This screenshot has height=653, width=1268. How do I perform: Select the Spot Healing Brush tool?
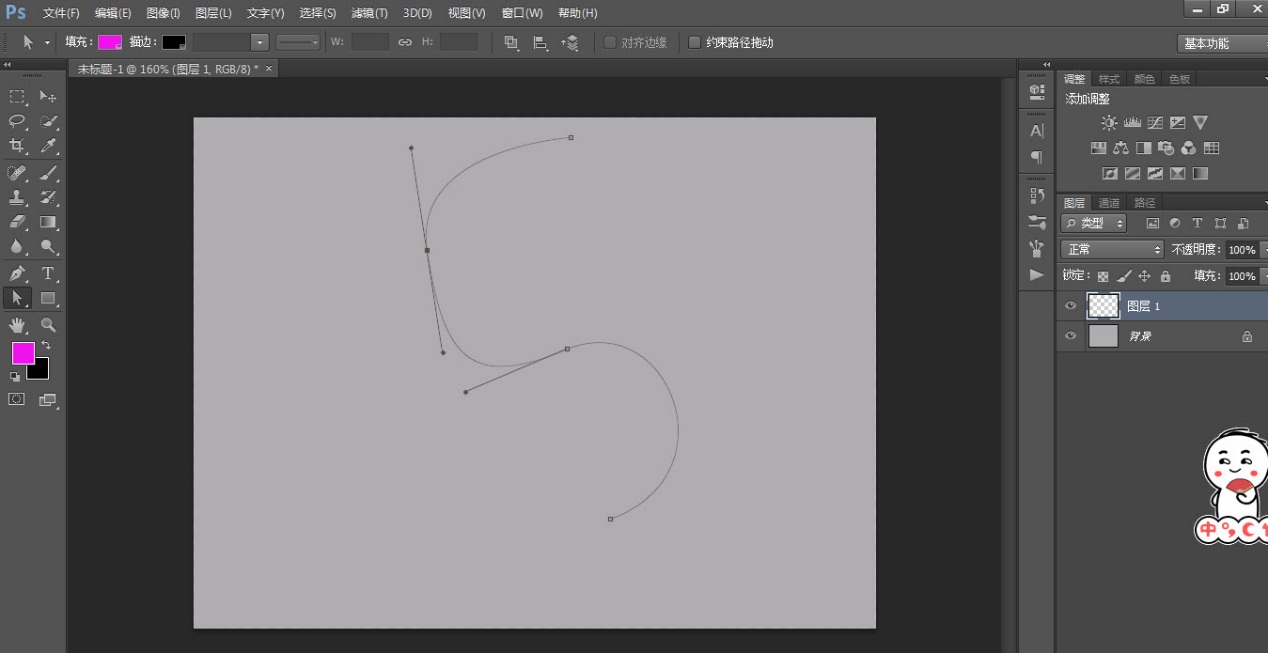17,173
